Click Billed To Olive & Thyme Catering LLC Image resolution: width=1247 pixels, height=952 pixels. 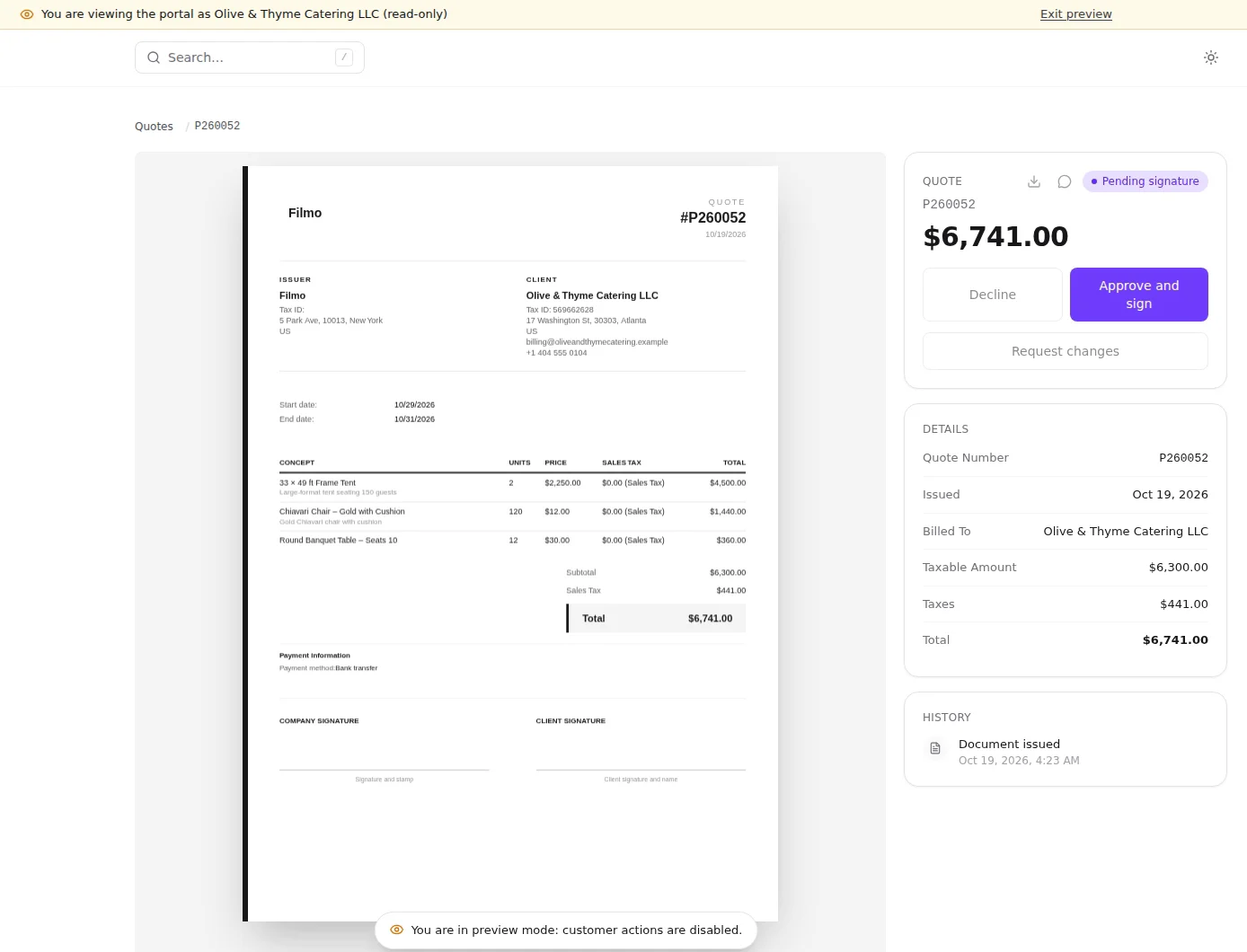(x=1126, y=532)
